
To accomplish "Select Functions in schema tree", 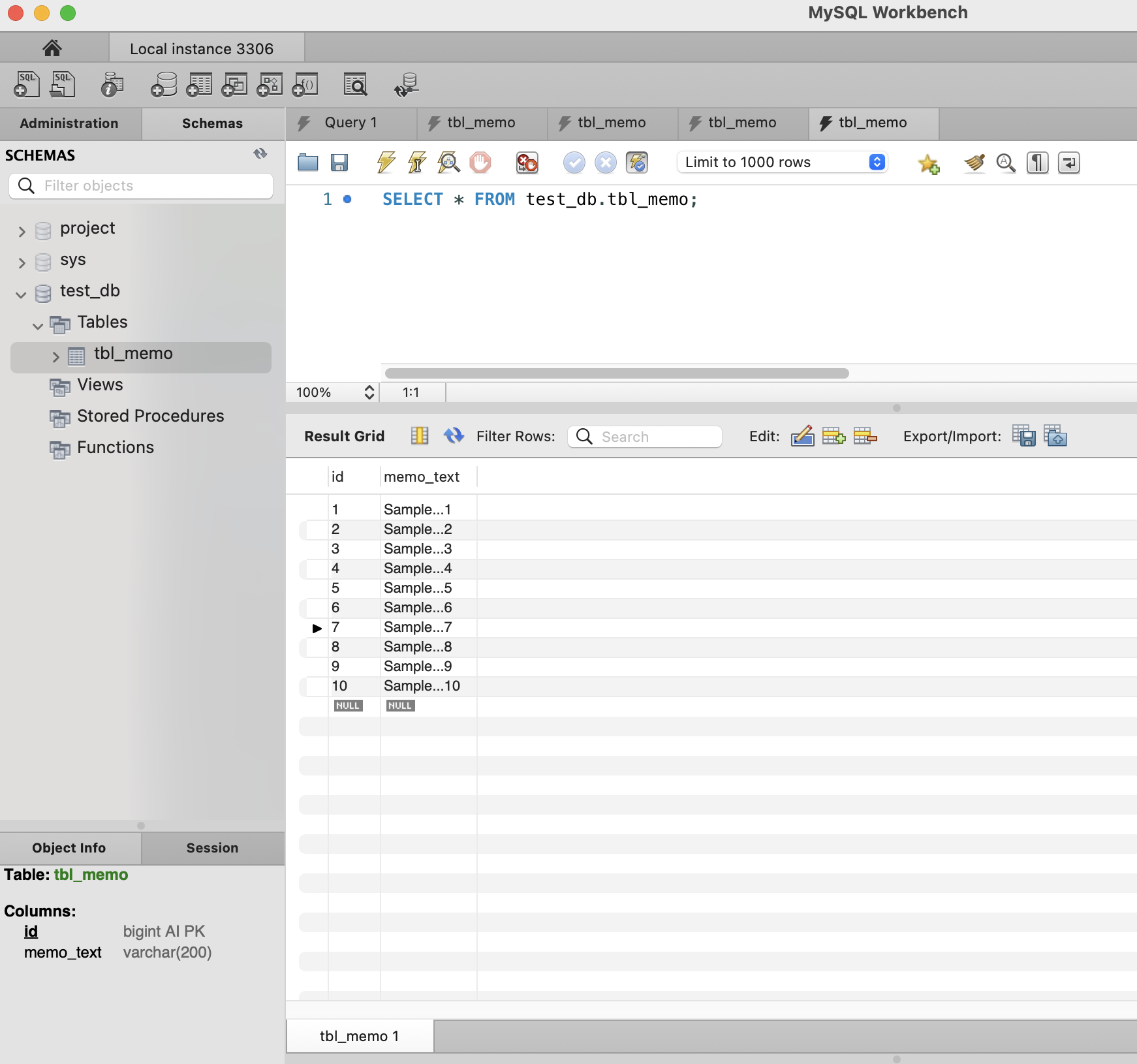I will [x=116, y=447].
